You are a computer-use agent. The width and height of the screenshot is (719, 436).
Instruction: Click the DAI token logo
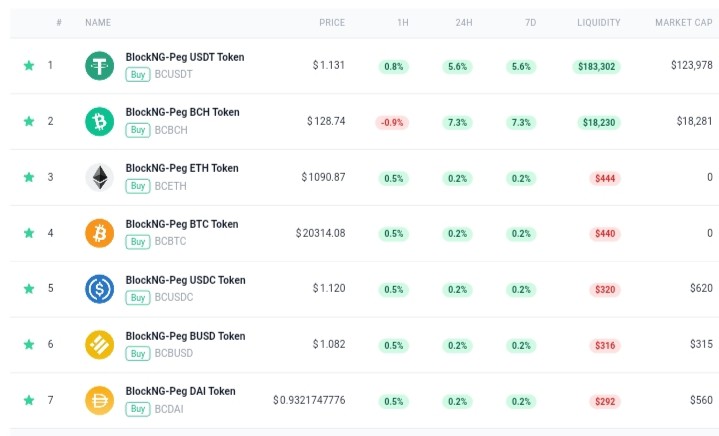click(x=100, y=400)
